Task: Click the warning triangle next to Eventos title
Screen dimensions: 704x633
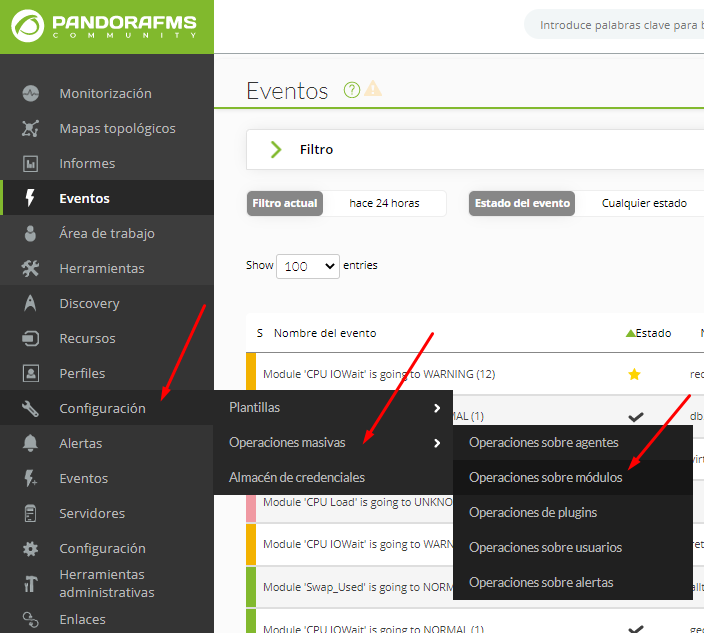Action: 373,90
